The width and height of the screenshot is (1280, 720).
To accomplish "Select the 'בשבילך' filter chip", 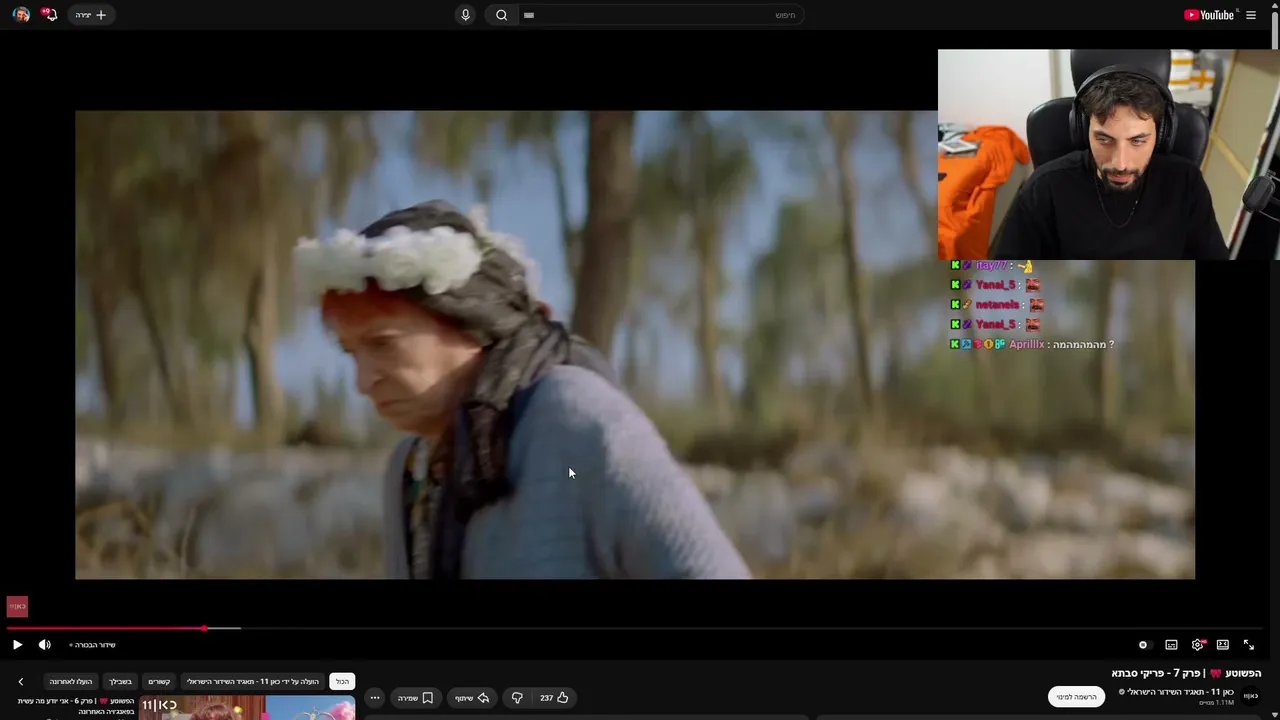I will pyautogui.click(x=120, y=682).
